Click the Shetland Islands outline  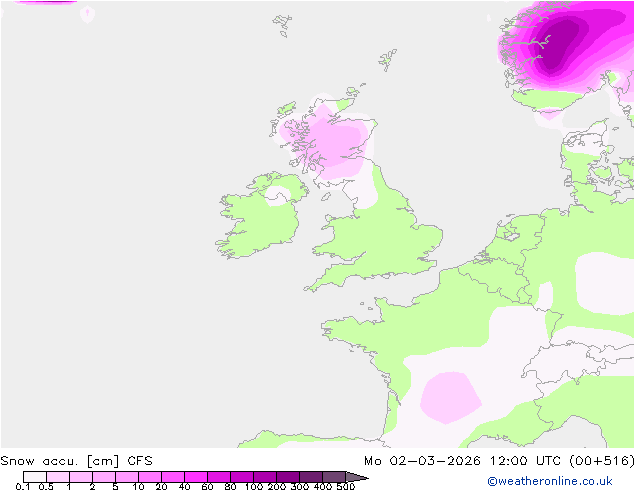(x=387, y=59)
